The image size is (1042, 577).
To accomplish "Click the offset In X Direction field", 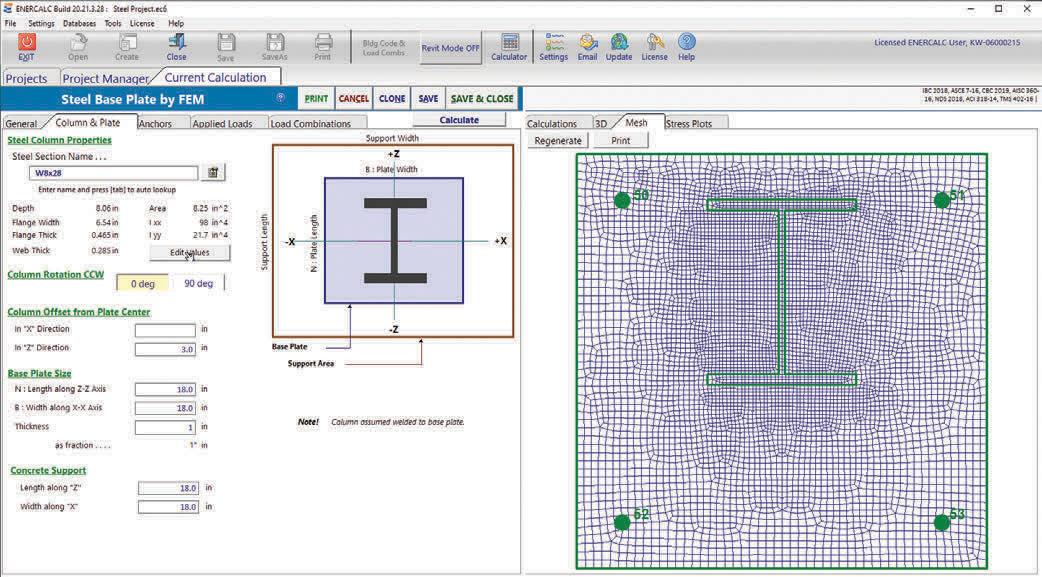I will tap(165, 330).
